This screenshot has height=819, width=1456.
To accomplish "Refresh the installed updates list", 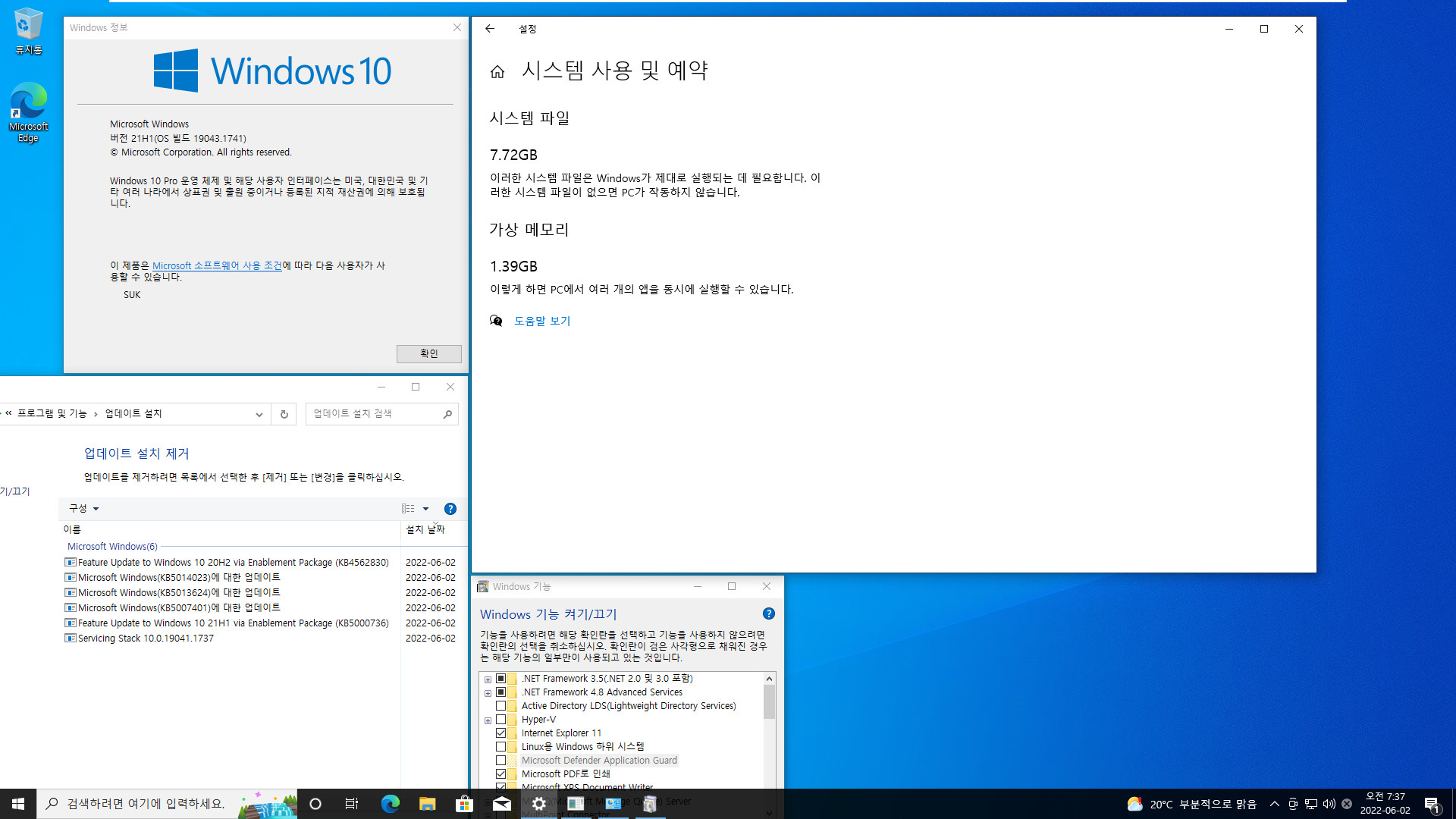I will pyautogui.click(x=284, y=414).
